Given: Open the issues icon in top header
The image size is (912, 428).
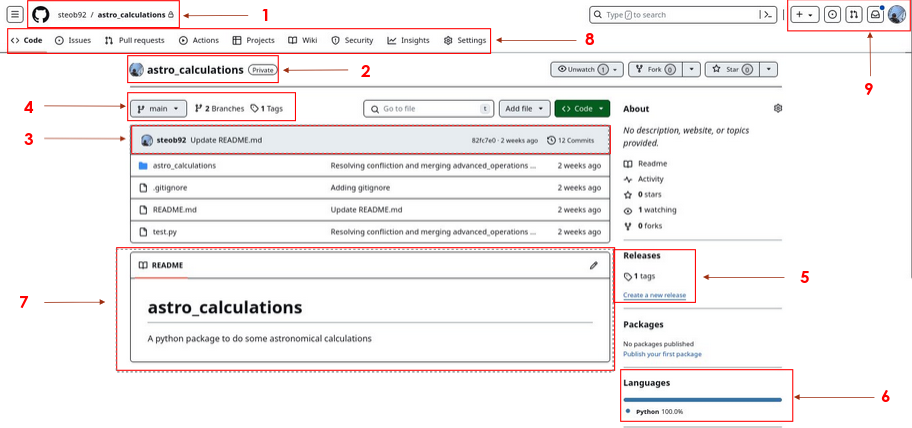Looking at the screenshot, I should 832,15.
